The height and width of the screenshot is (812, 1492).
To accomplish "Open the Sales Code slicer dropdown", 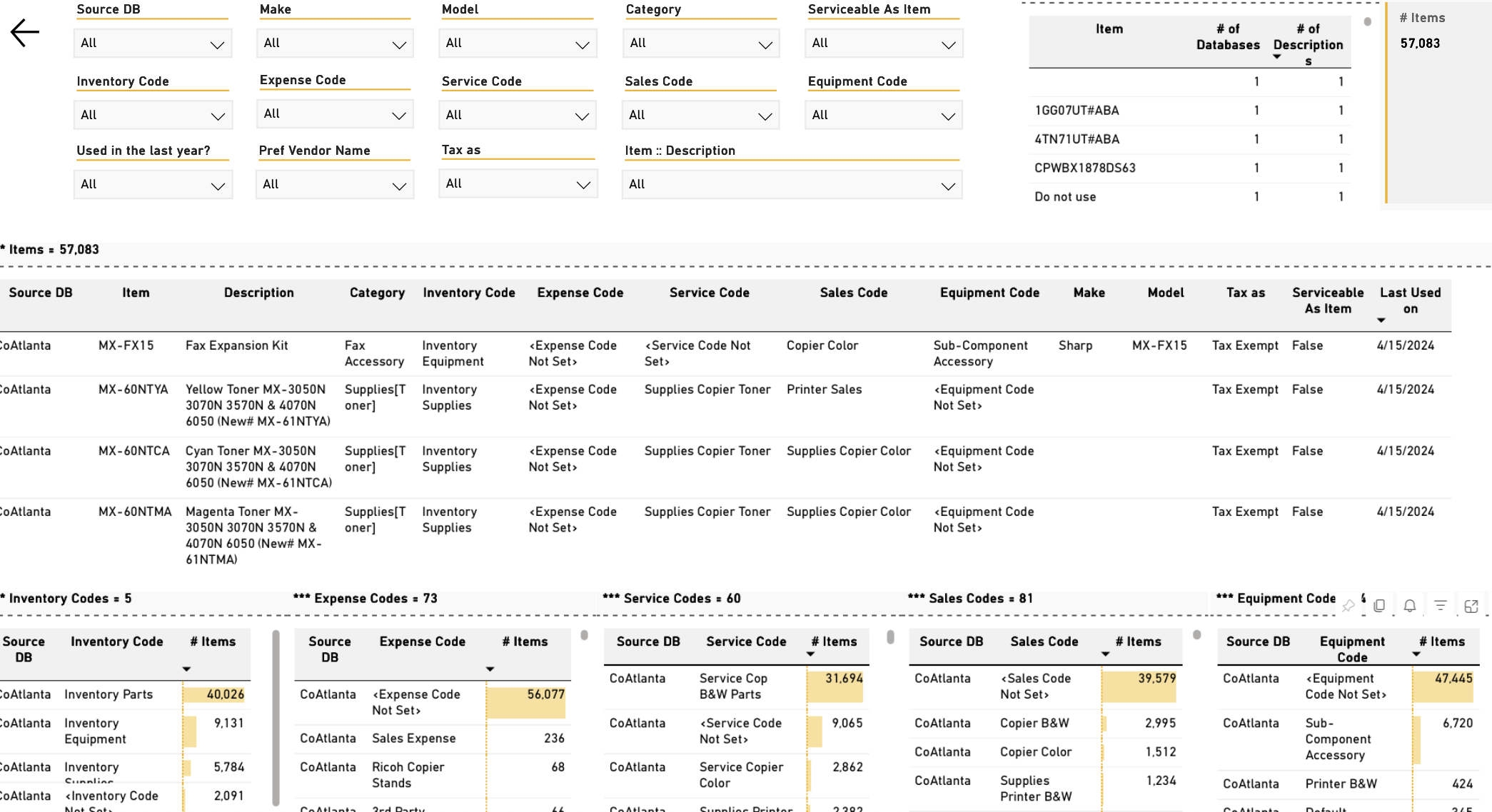I will pos(701,116).
